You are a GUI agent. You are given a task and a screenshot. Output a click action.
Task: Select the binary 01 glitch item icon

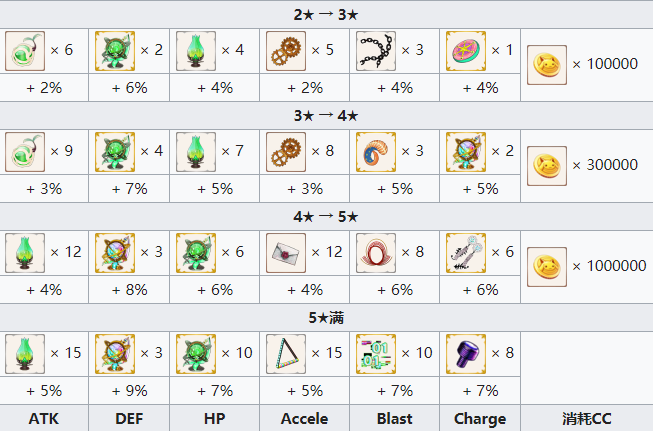point(376,354)
